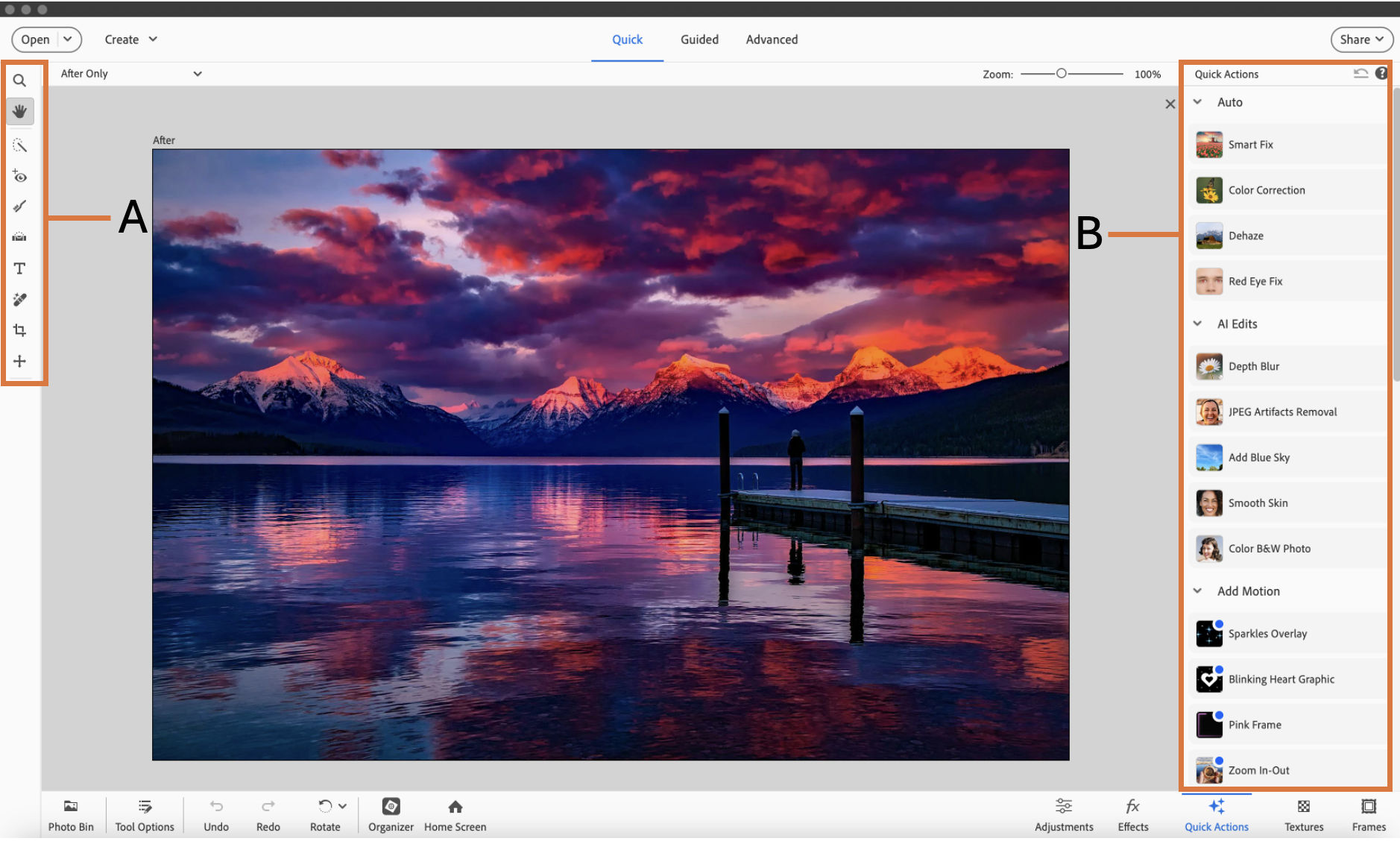Click the Redo button
Image resolution: width=1400 pixels, height=841 pixels.
tap(268, 816)
